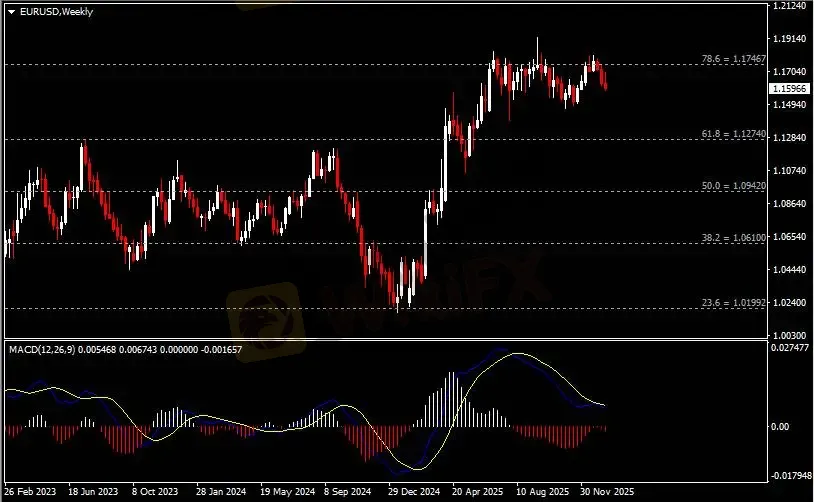The width and height of the screenshot is (814, 502).
Task: Click -0.017948 on the MACD scale
Action: 790,476
